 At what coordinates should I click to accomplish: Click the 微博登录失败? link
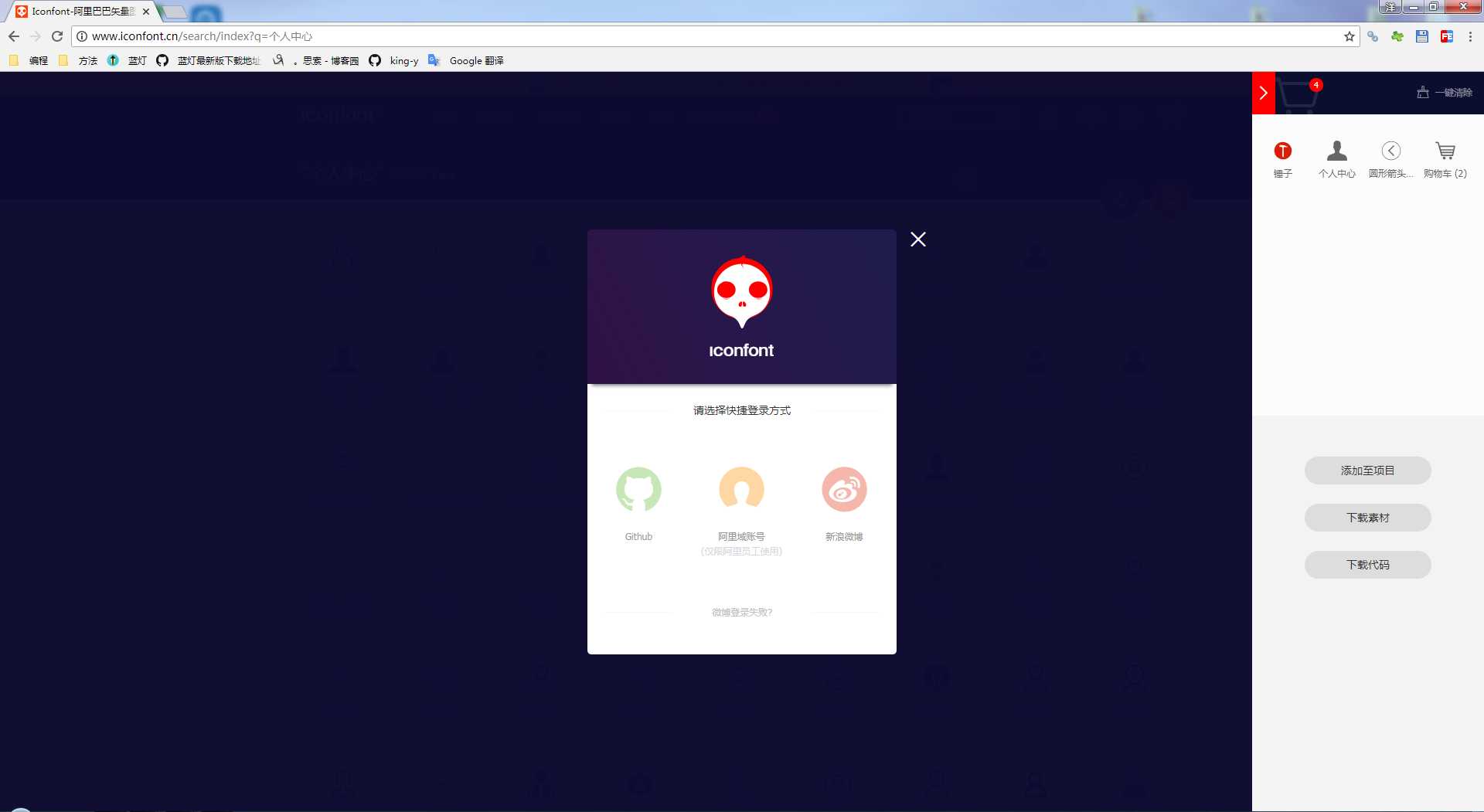(x=742, y=612)
